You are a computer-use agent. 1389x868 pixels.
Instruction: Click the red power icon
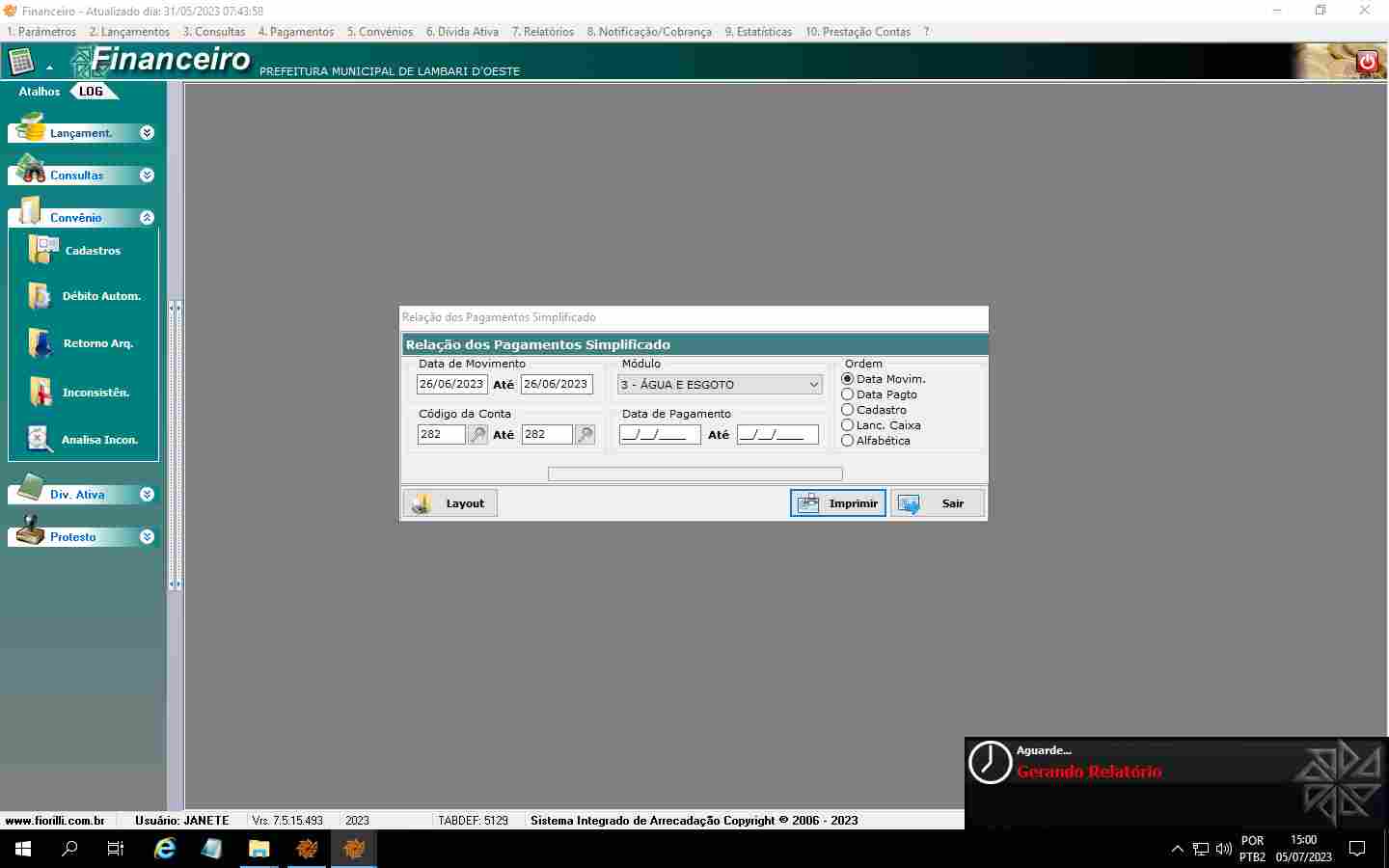click(x=1367, y=62)
